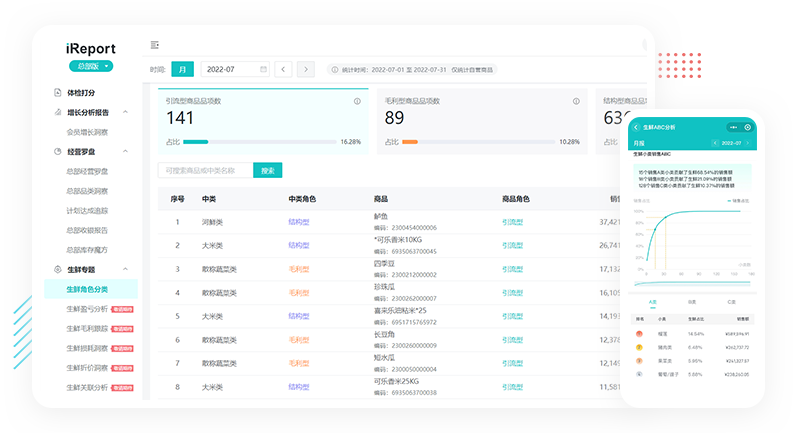Screen dimensions: 799x433
Task: Click the 搜索 search button
Action: (x=268, y=170)
